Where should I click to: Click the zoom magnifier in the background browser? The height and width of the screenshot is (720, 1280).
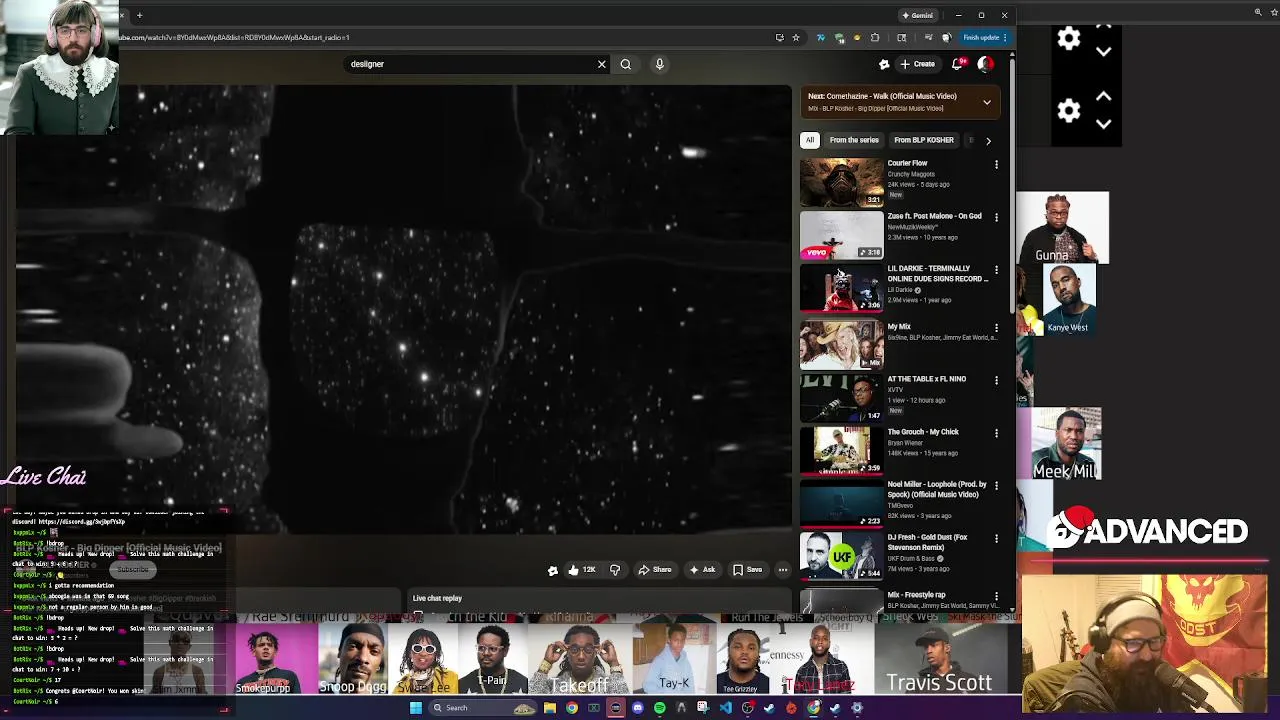point(1258,12)
